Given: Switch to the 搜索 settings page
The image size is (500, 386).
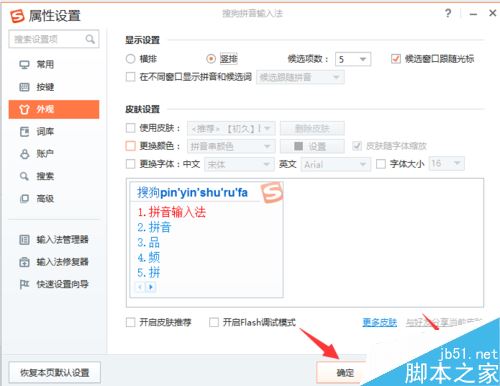Looking at the screenshot, I should point(54,176).
